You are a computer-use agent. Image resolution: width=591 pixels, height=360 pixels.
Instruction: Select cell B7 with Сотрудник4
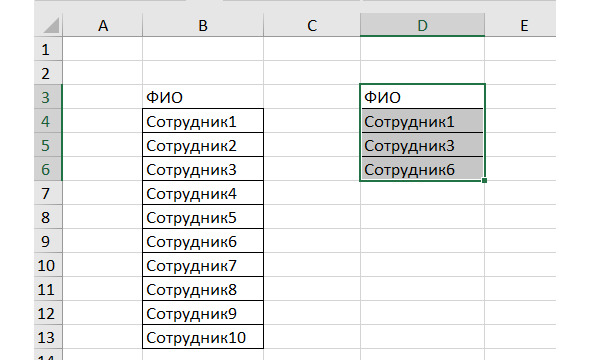(x=203, y=193)
